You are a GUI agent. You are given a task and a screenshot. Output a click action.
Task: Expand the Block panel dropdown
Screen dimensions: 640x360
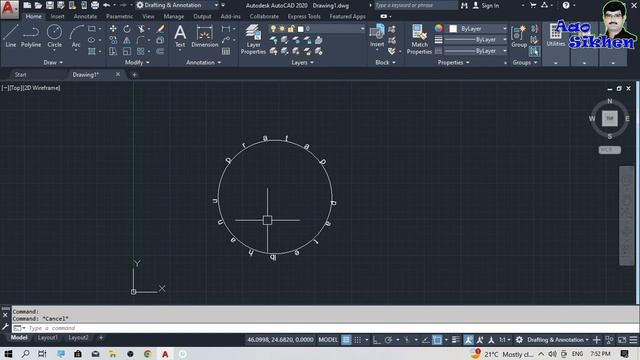click(x=385, y=62)
